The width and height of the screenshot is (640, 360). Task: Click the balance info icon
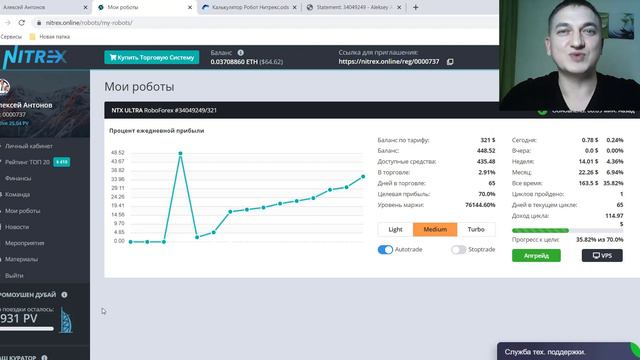240,53
